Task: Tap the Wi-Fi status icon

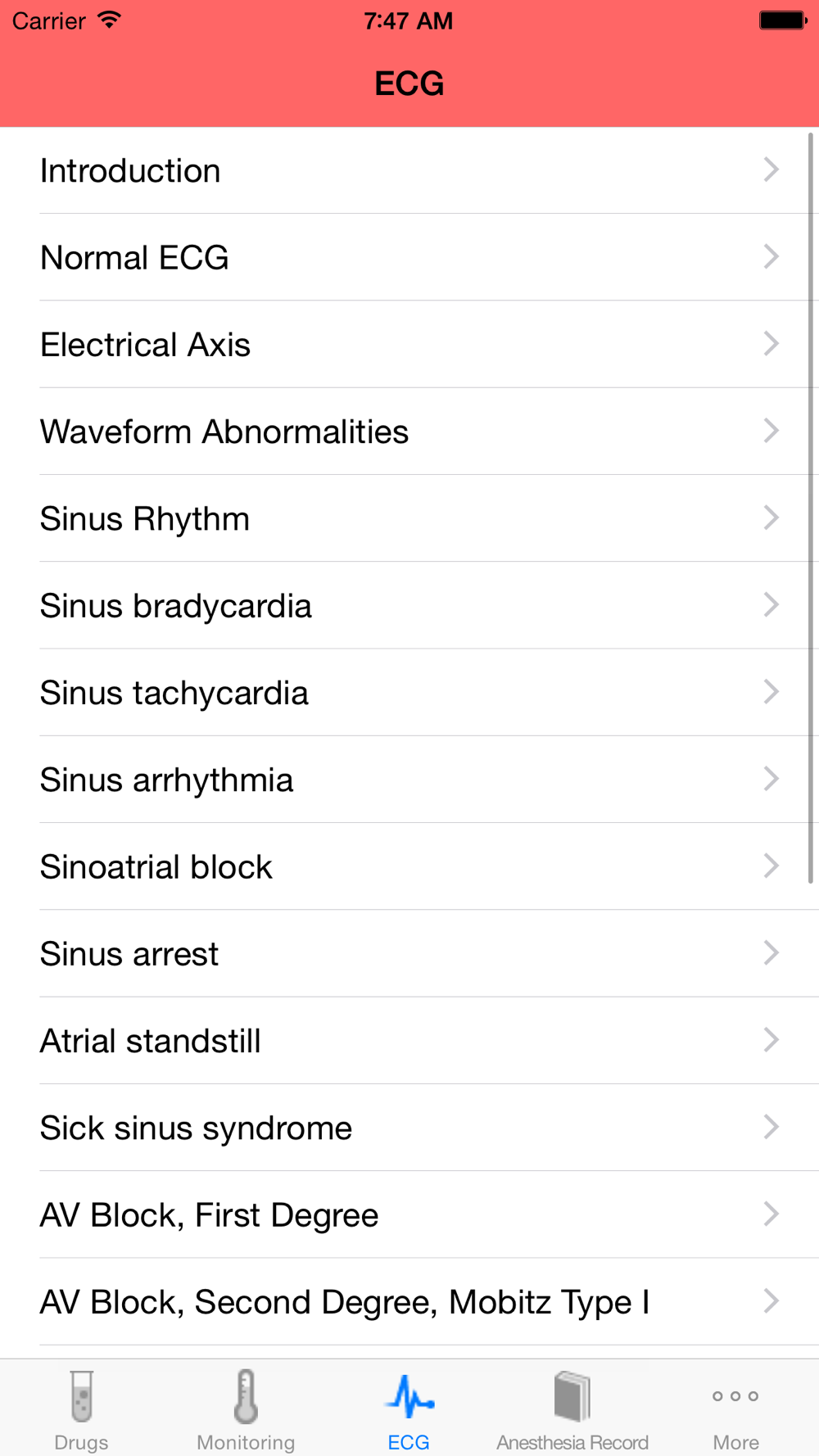Action: [109, 20]
